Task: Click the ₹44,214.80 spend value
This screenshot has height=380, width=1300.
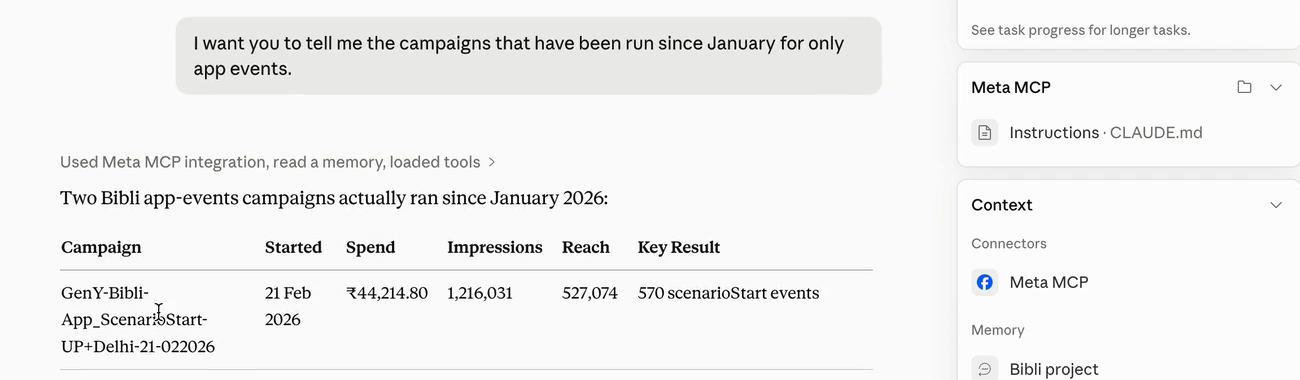Action: pos(387,293)
